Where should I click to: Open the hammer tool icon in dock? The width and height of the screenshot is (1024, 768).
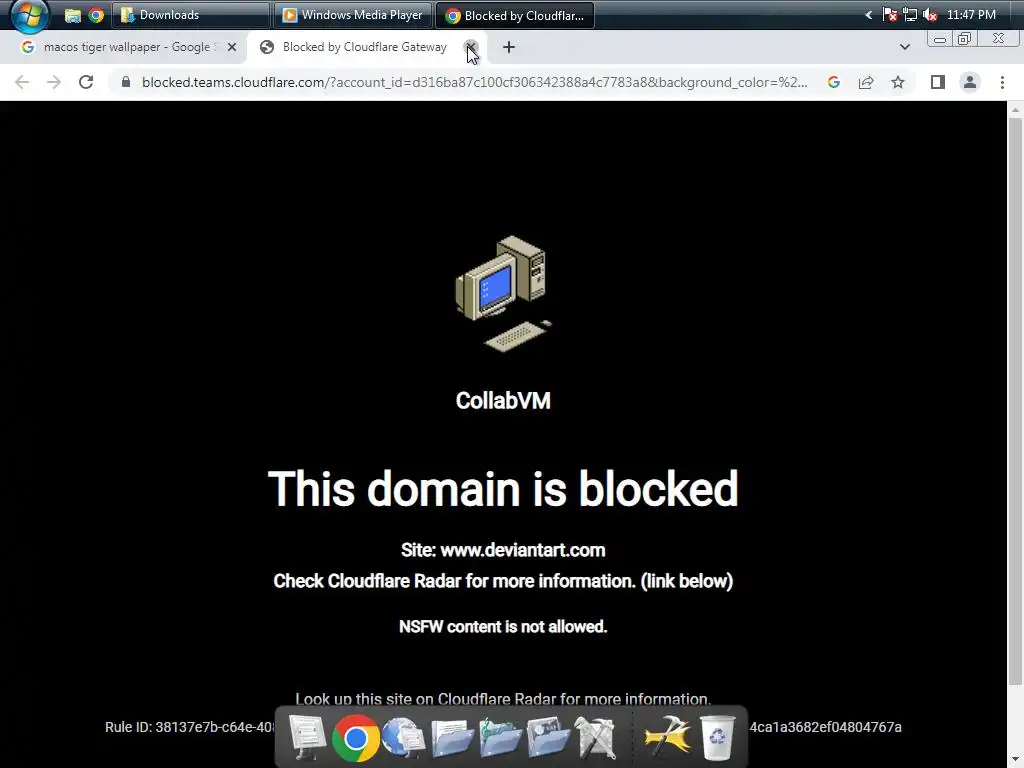667,738
